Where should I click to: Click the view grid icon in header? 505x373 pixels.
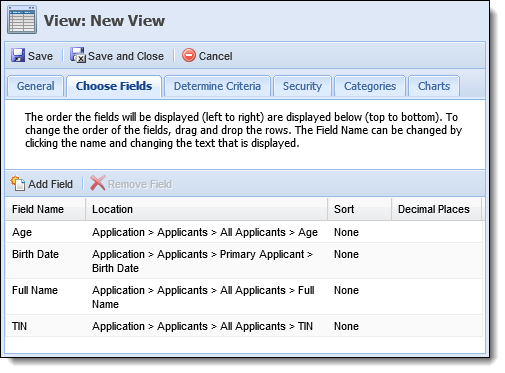[x=22, y=20]
